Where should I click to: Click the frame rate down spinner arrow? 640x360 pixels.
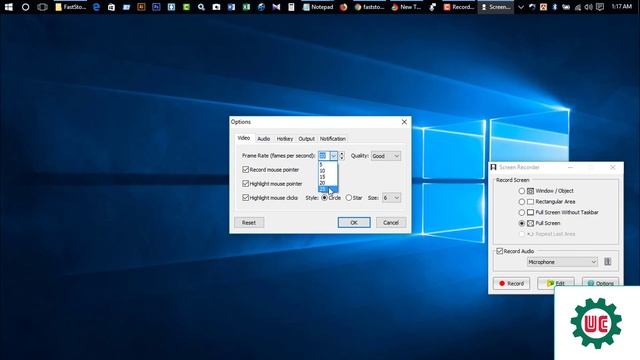[x=342, y=158]
